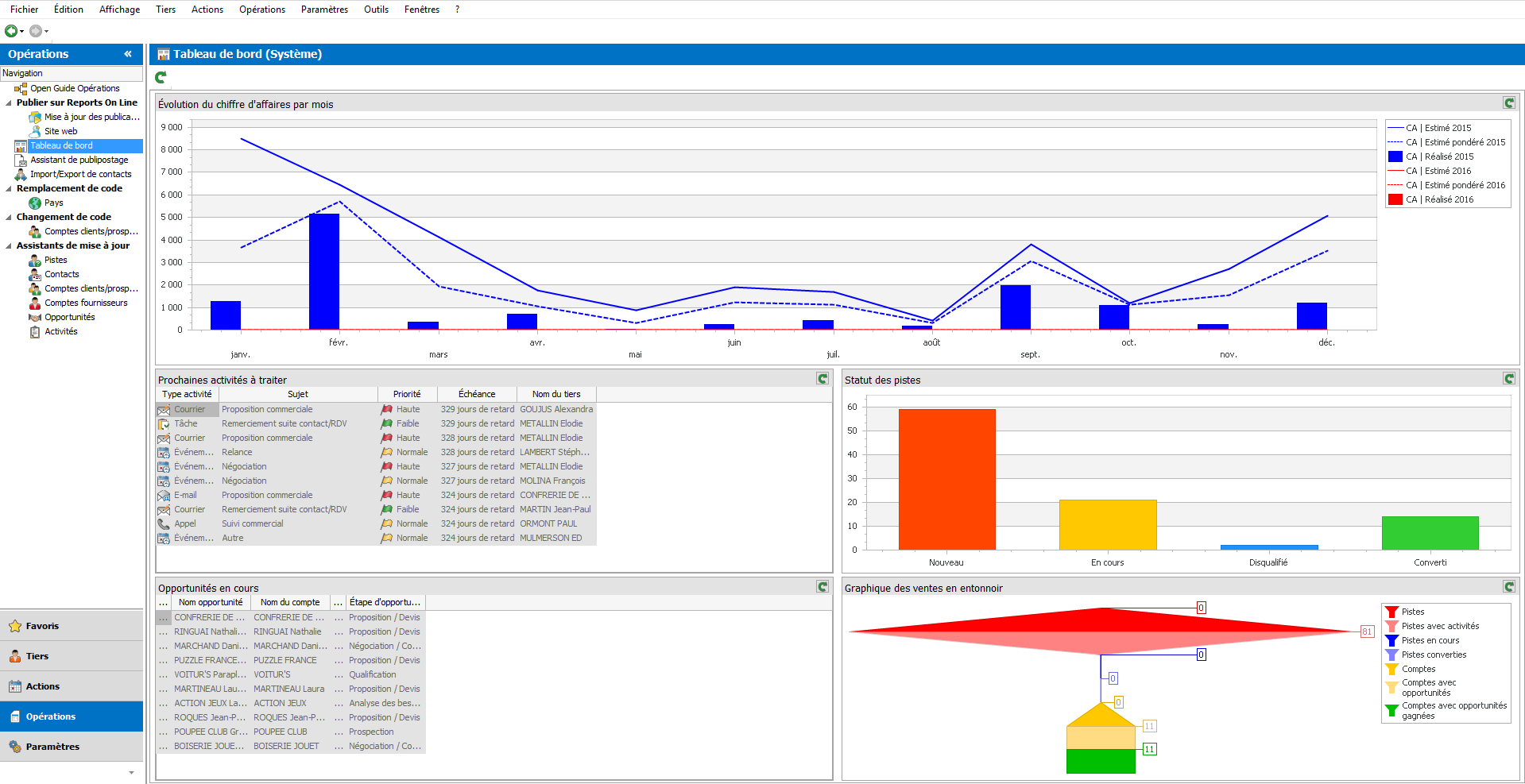Switch to the Favoris sidebar section
The width and height of the screenshot is (1525, 784).
[43, 625]
